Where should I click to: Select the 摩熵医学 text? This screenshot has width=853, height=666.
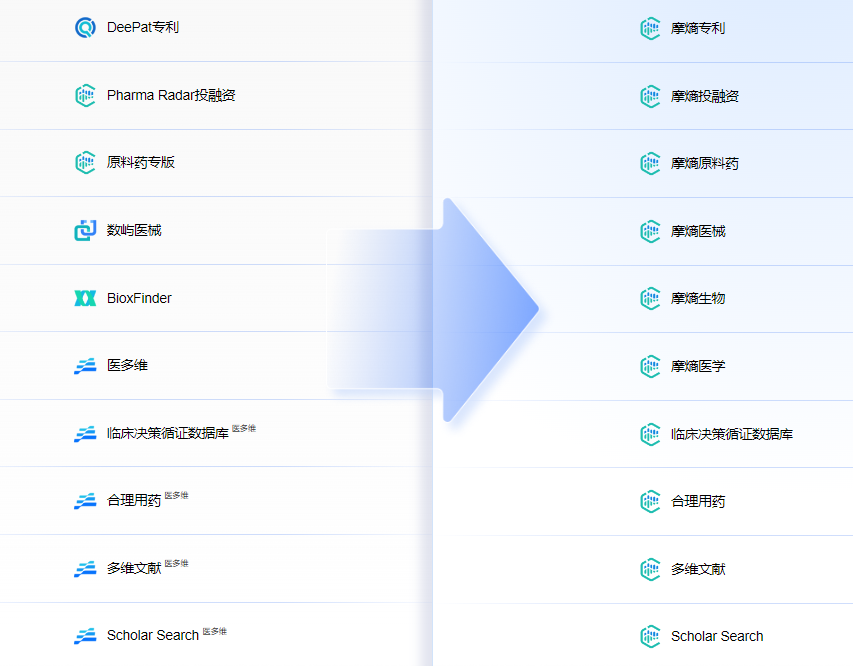point(698,366)
